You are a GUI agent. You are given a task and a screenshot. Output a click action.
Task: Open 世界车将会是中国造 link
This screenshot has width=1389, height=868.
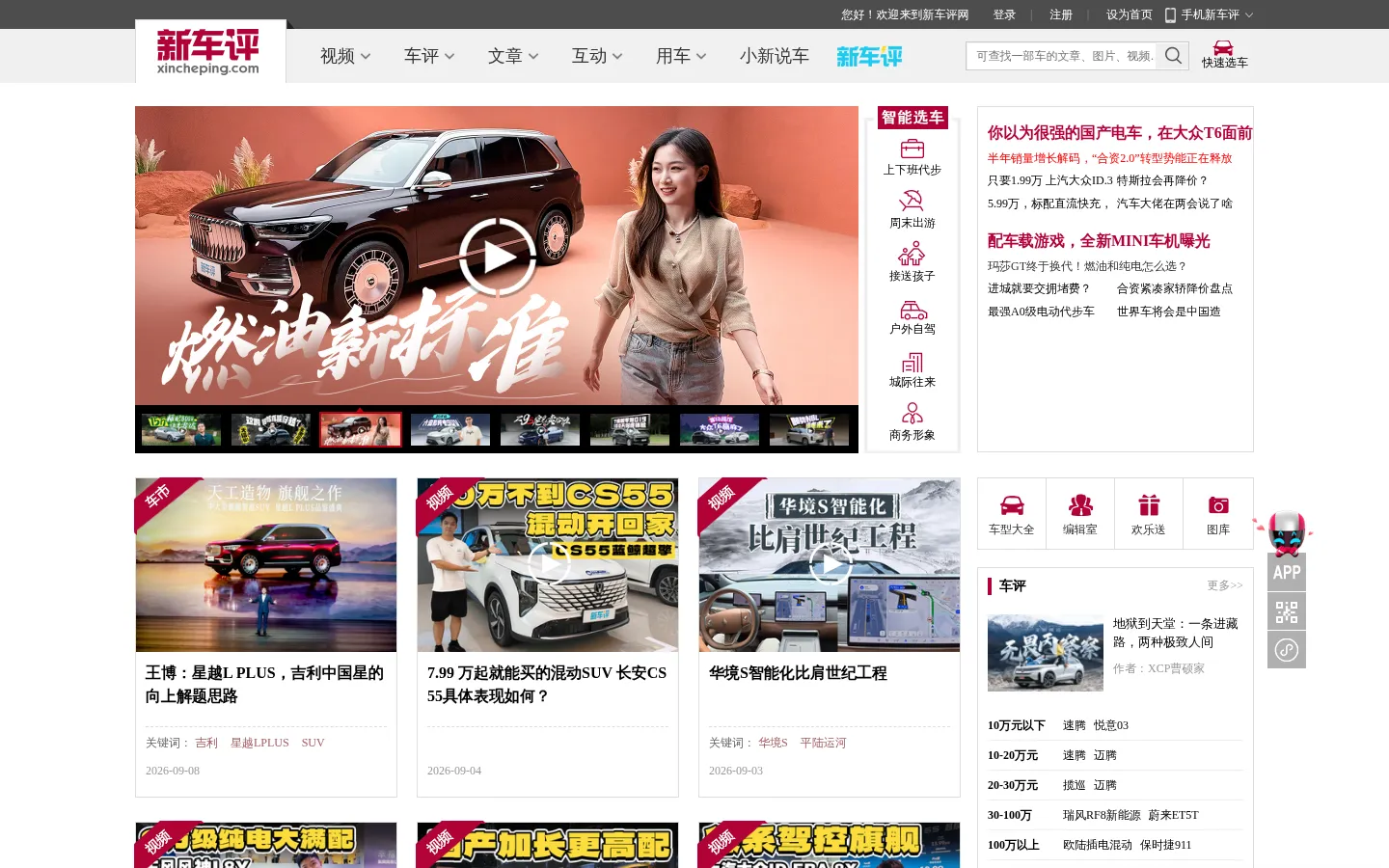[x=1169, y=312]
